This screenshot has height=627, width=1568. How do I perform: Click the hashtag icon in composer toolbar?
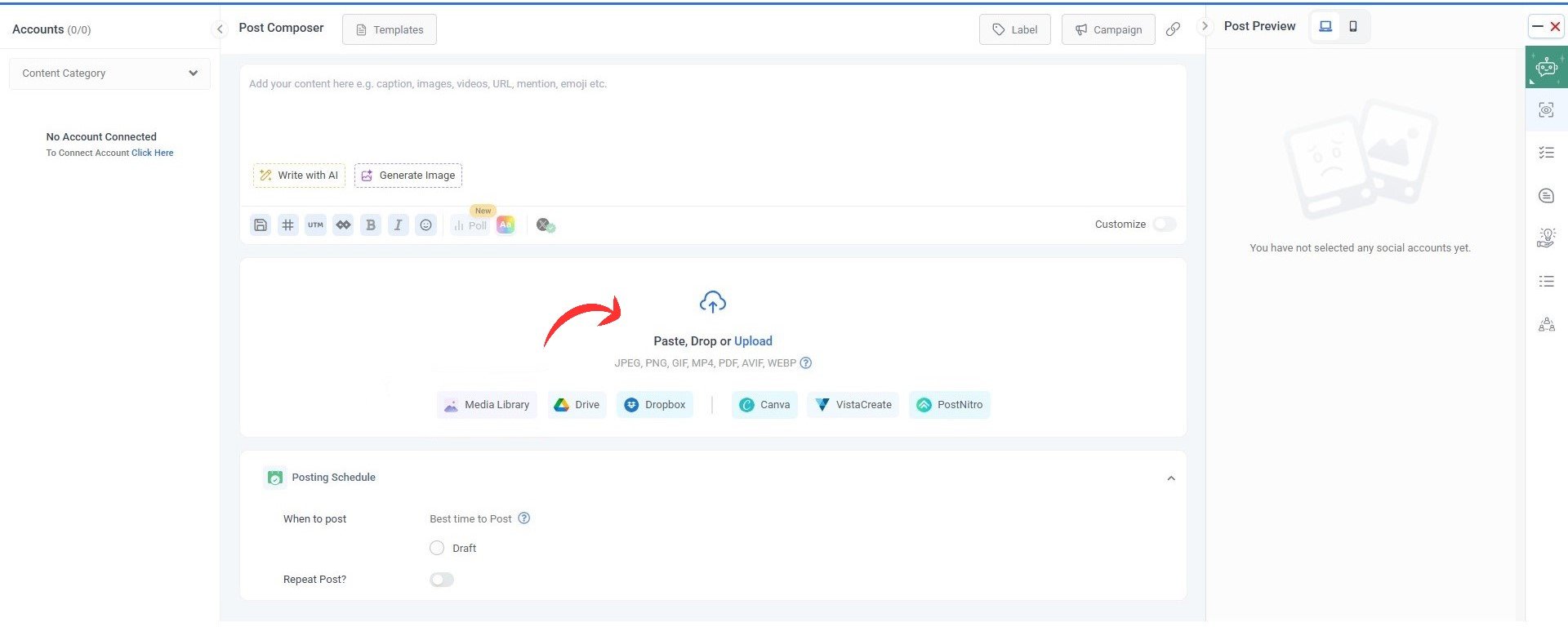pyautogui.click(x=287, y=225)
